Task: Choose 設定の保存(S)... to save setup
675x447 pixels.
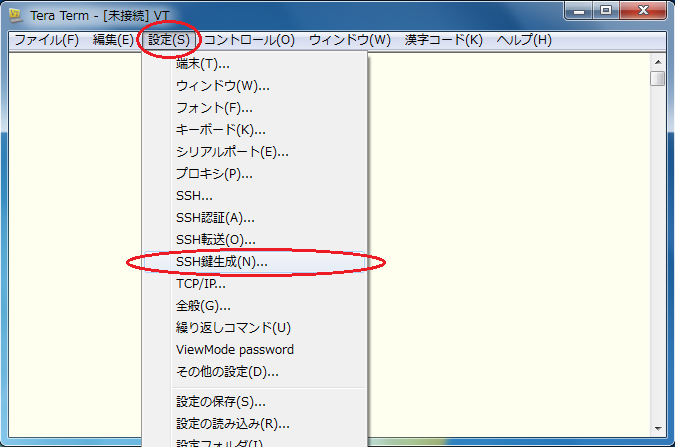Action: (x=221, y=402)
